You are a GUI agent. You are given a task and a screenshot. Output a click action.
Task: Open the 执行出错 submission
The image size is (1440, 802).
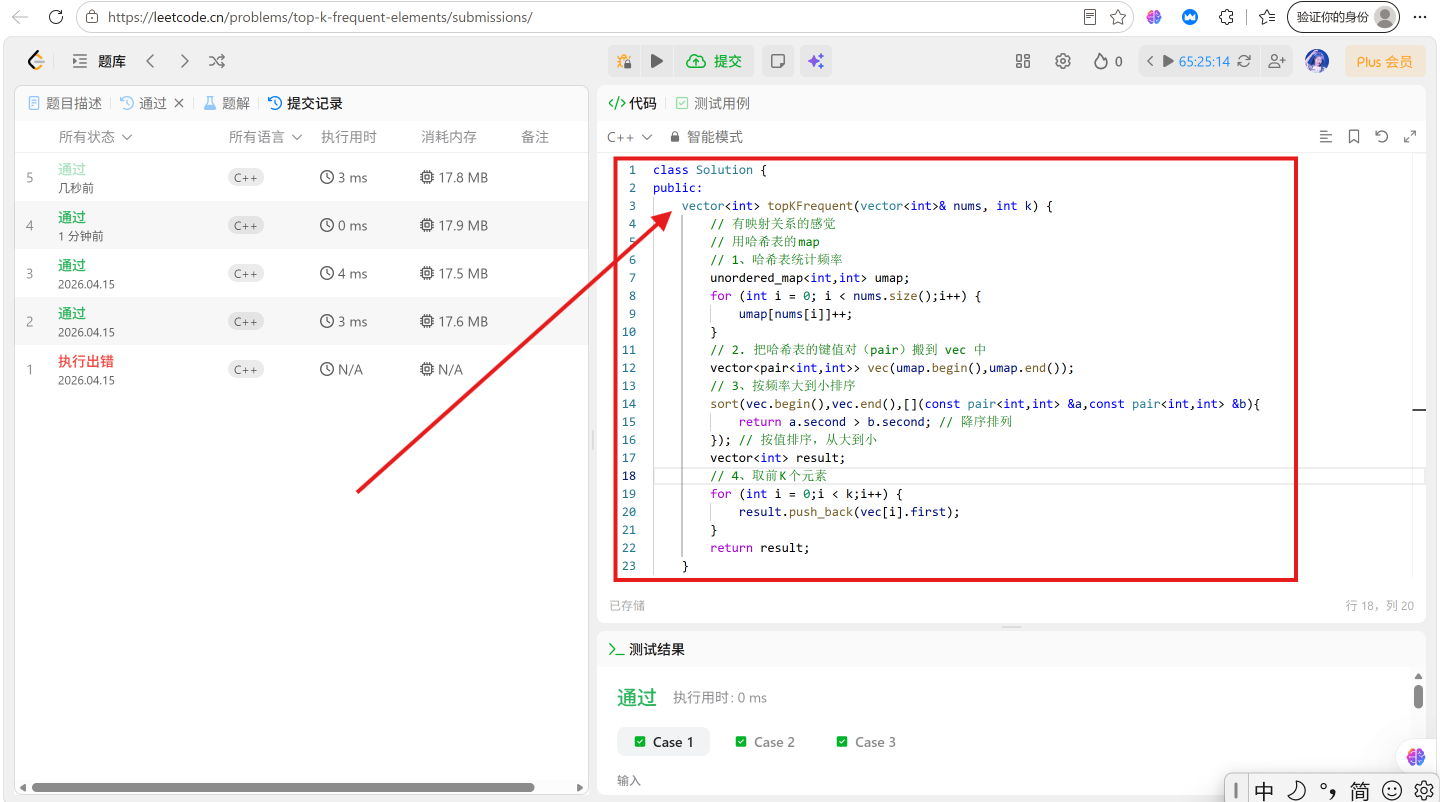301,369
